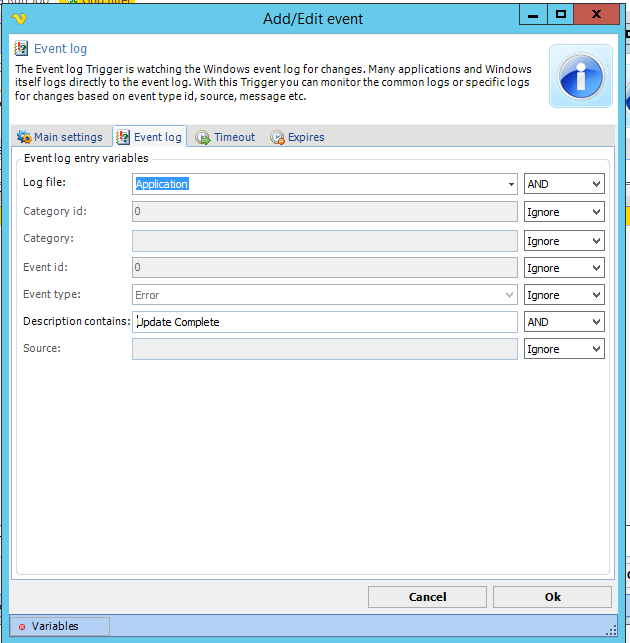Click the blue information icon
The image size is (630, 643).
[x=580, y=76]
